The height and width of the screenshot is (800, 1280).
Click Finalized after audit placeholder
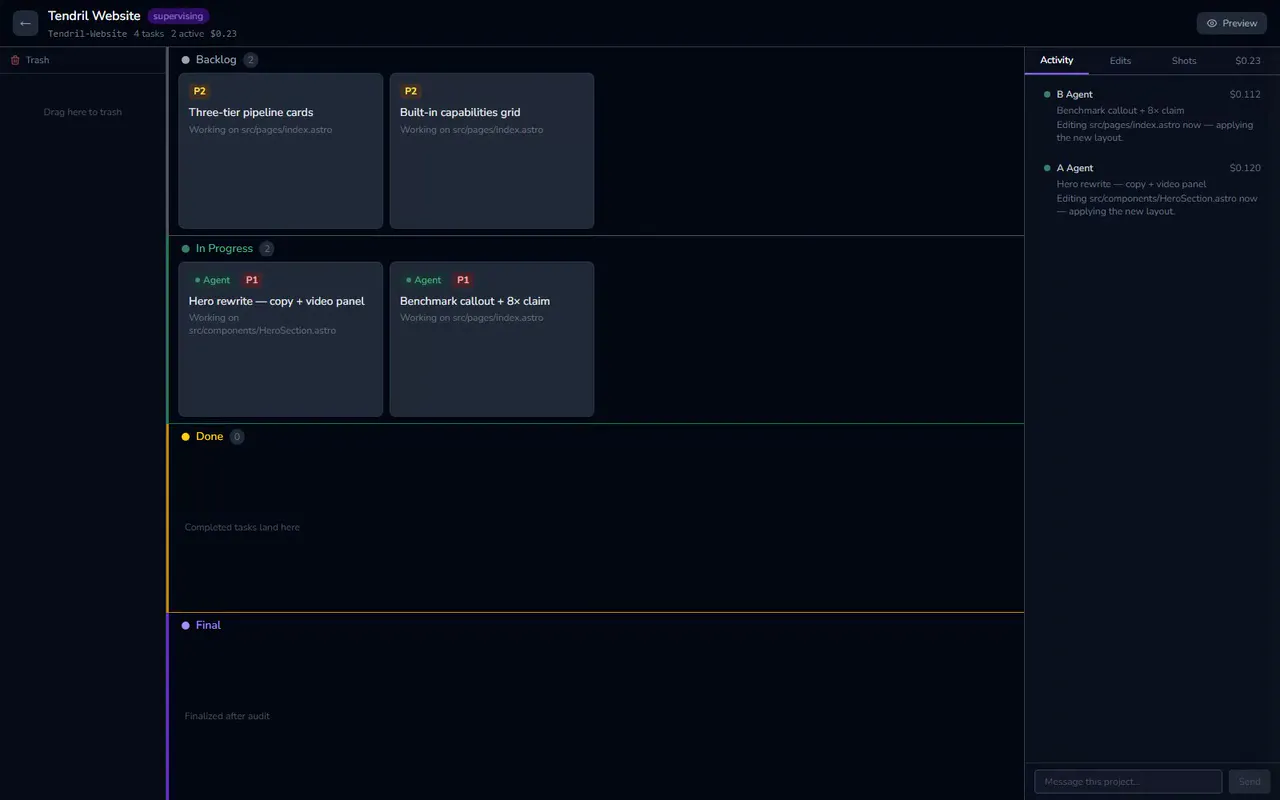[x=227, y=716]
